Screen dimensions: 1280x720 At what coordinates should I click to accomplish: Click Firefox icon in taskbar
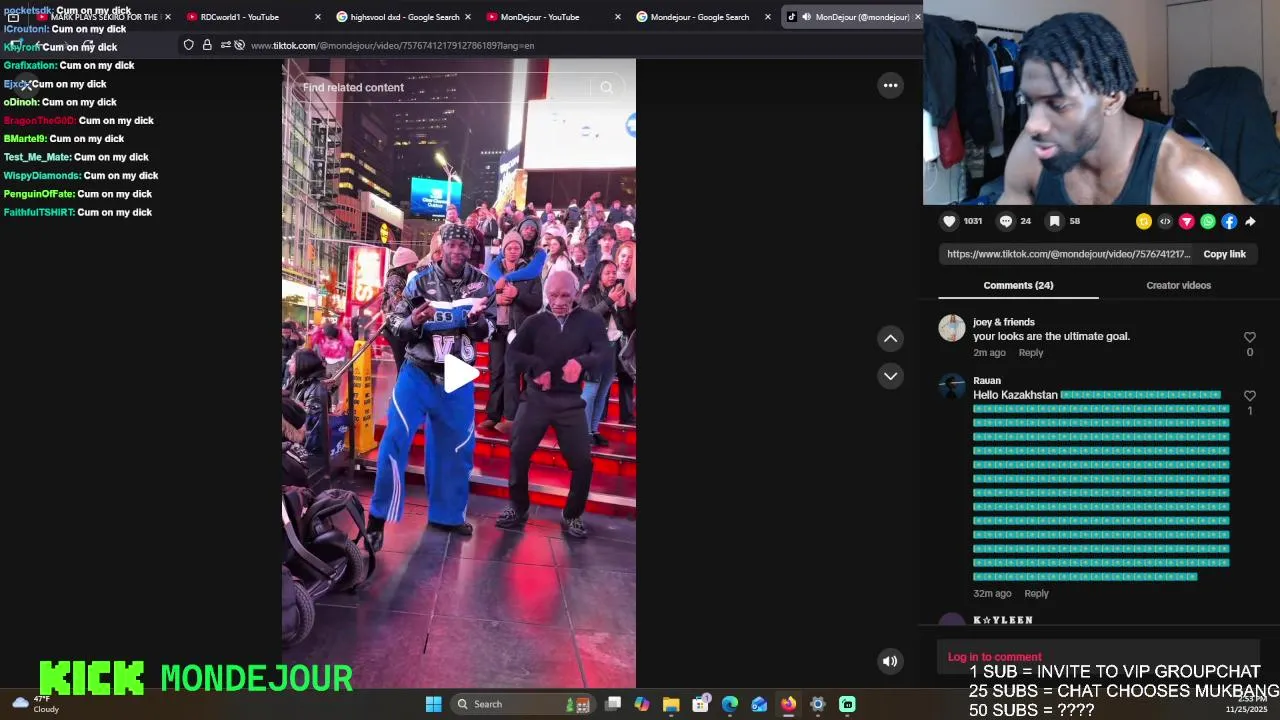(788, 704)
